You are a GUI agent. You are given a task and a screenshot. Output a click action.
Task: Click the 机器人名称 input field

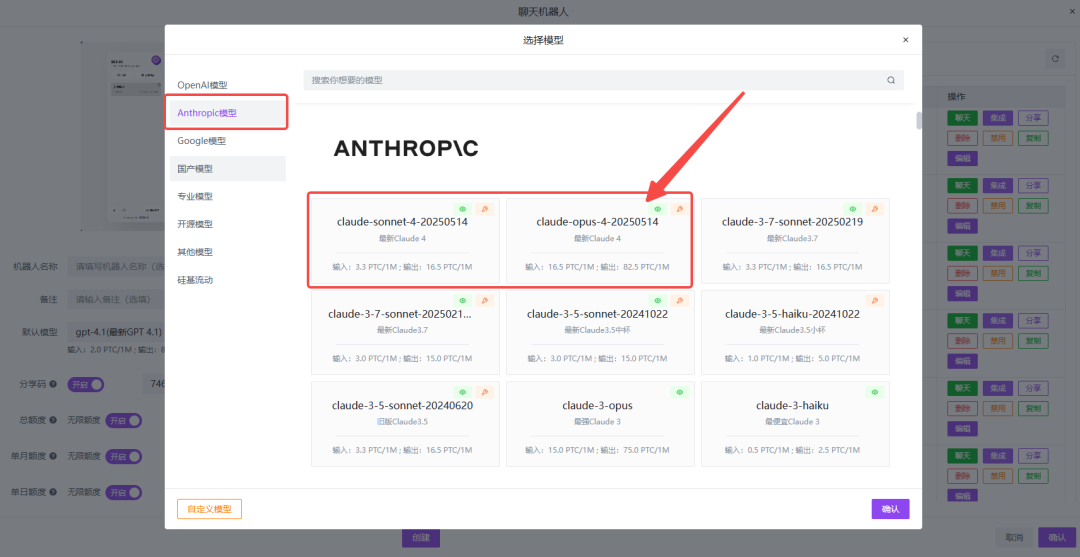pyautogui.click(x=116, y=266)
